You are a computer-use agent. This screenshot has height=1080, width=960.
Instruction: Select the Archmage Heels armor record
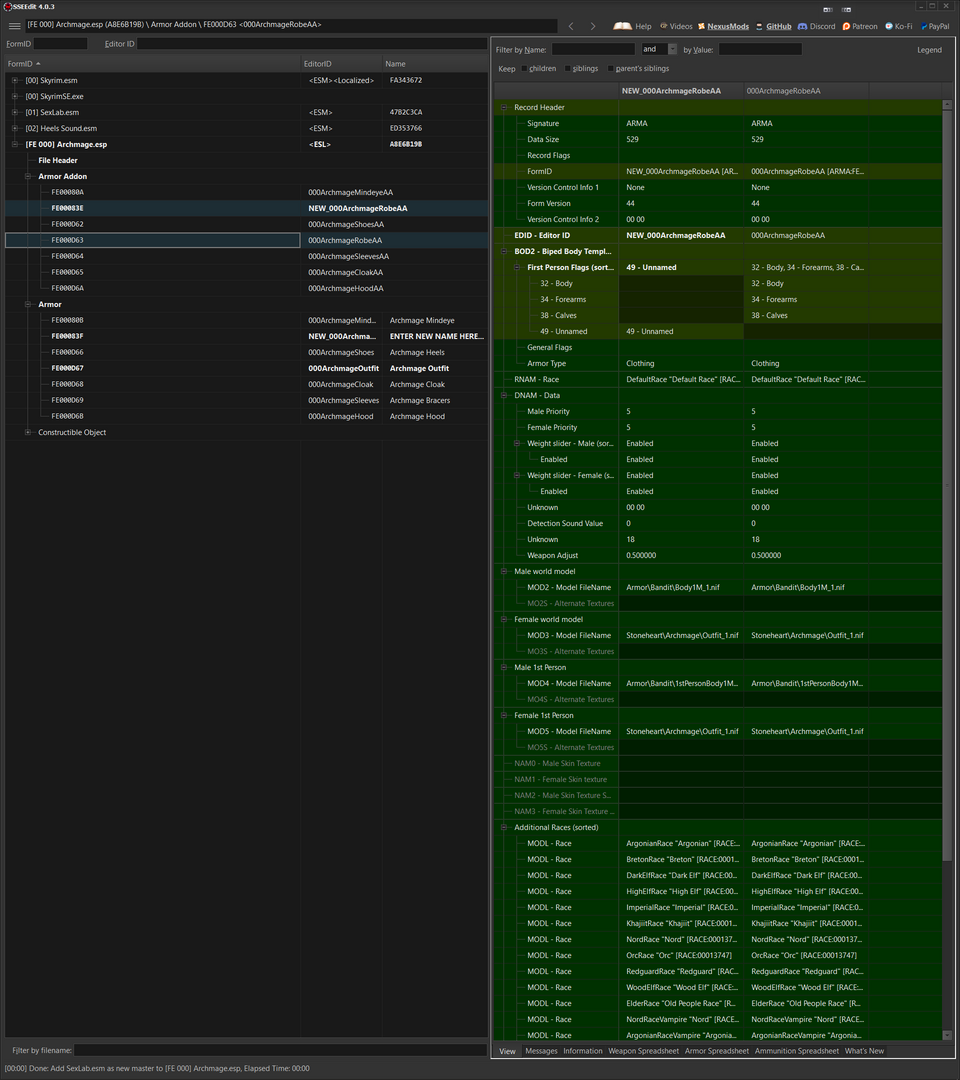click(x=247, y=352)
